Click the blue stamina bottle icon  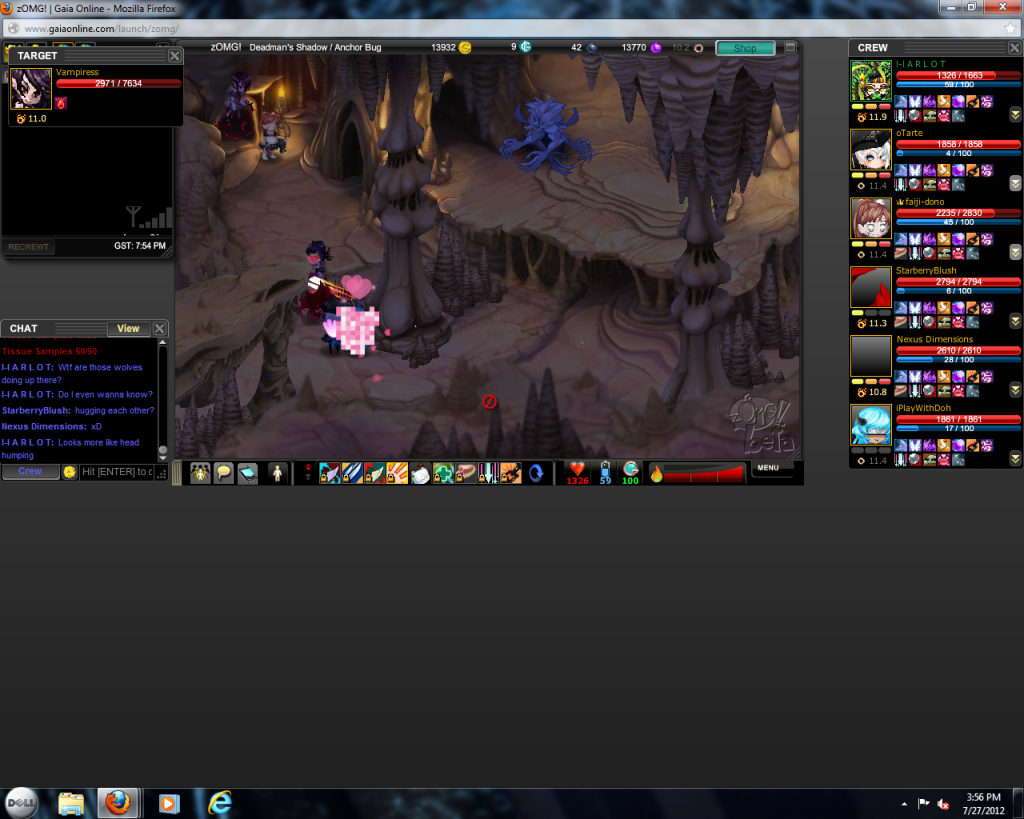(605, 469)
